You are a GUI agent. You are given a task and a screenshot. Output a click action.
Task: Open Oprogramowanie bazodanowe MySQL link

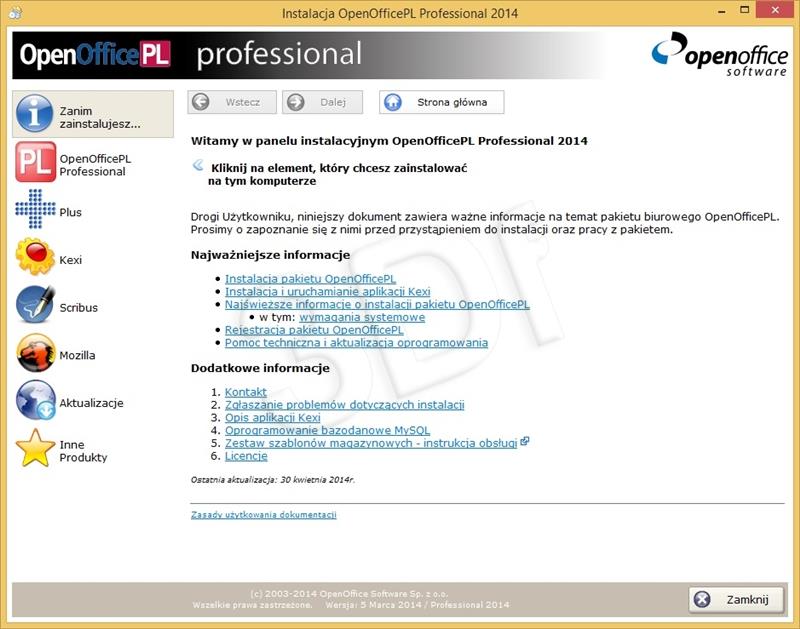click(327, 431)
